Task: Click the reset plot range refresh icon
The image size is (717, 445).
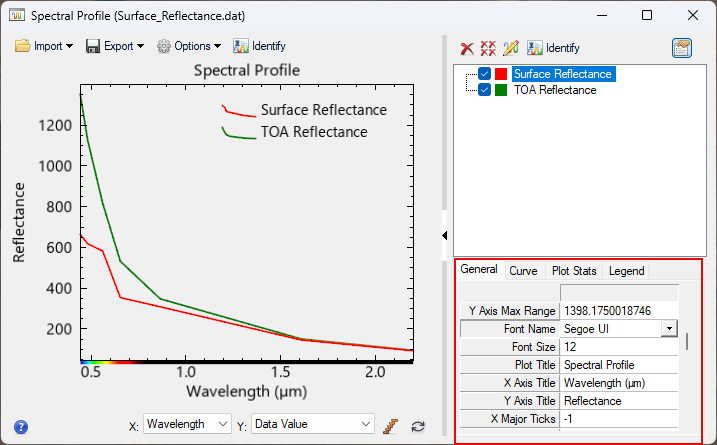Action: [x=418, y=427]
